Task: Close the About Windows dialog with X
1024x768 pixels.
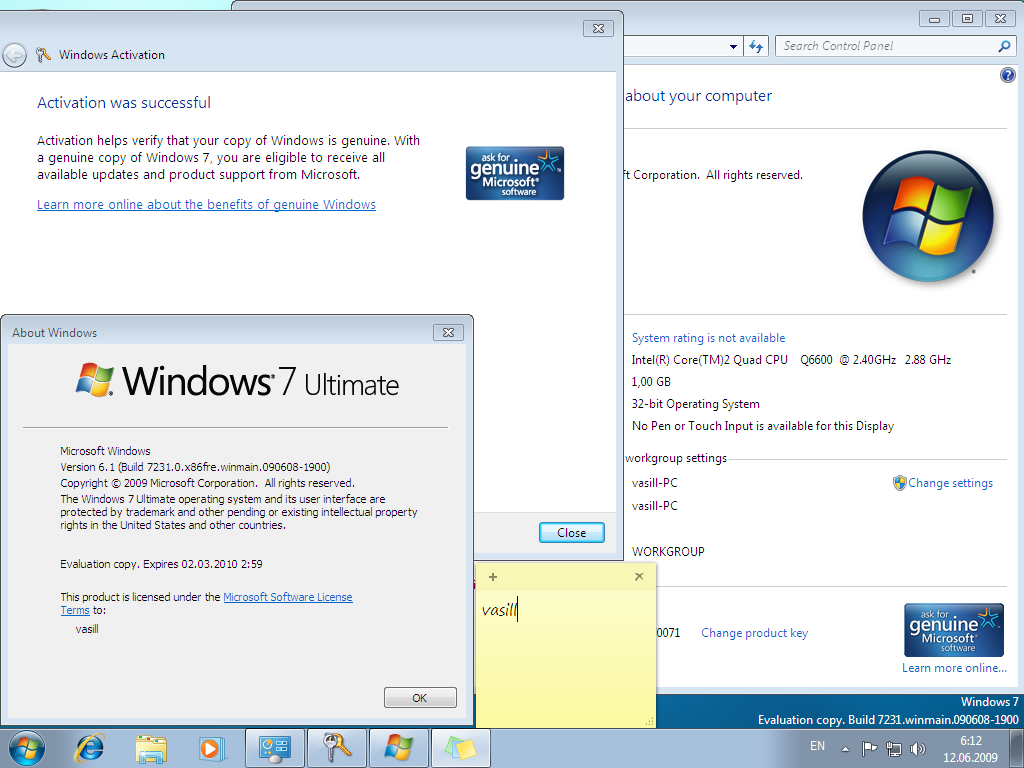Action: tap(449, 332)
